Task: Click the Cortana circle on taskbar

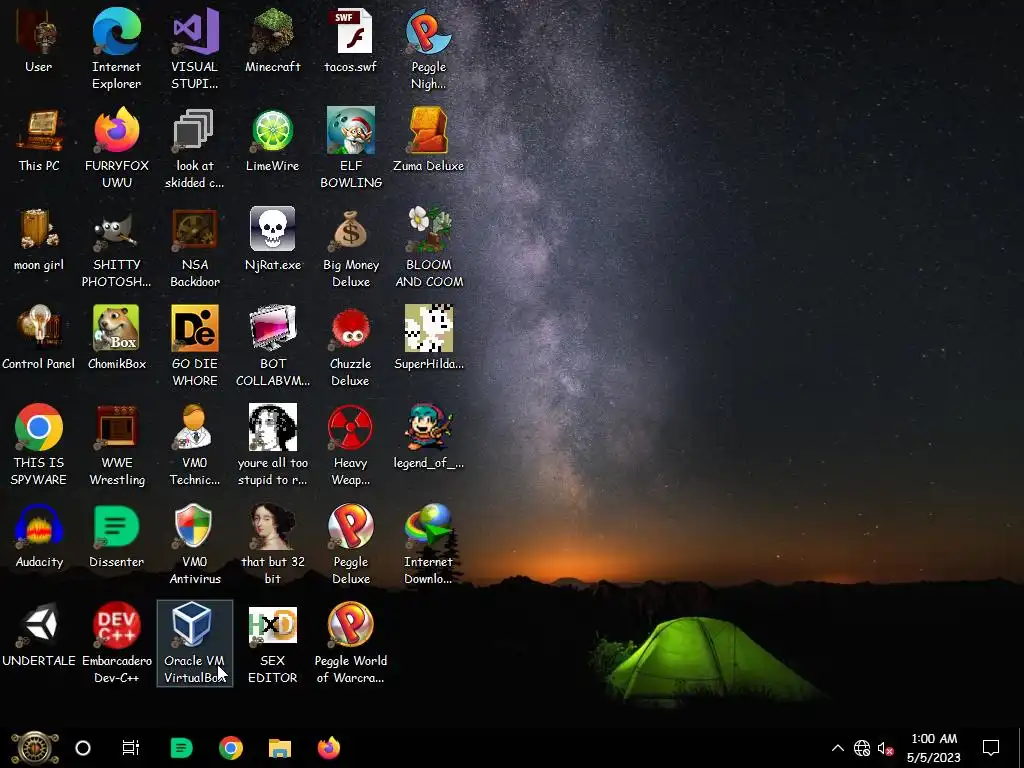Action: (83, 748)
